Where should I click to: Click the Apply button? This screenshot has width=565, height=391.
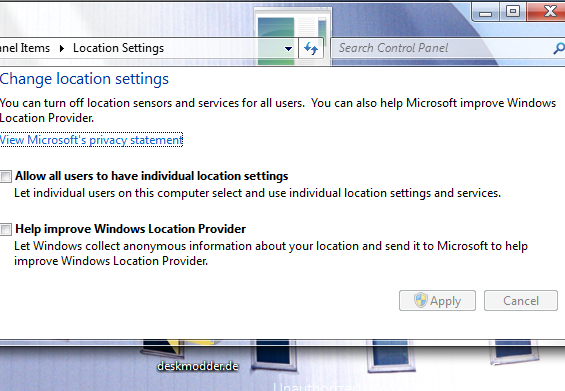click(437, 301)
